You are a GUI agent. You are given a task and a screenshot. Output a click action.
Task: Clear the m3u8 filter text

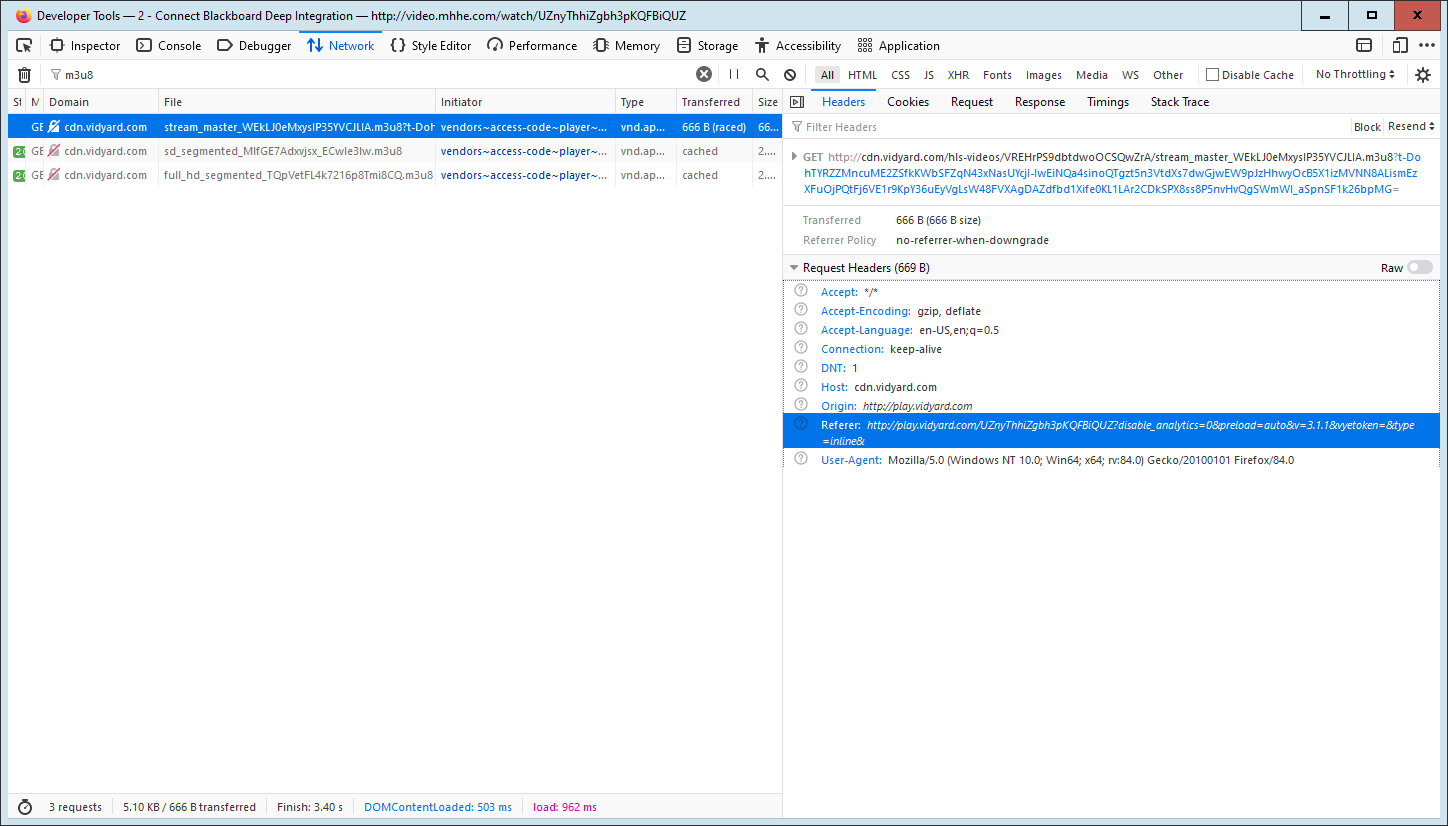click(x=704, y=74)
